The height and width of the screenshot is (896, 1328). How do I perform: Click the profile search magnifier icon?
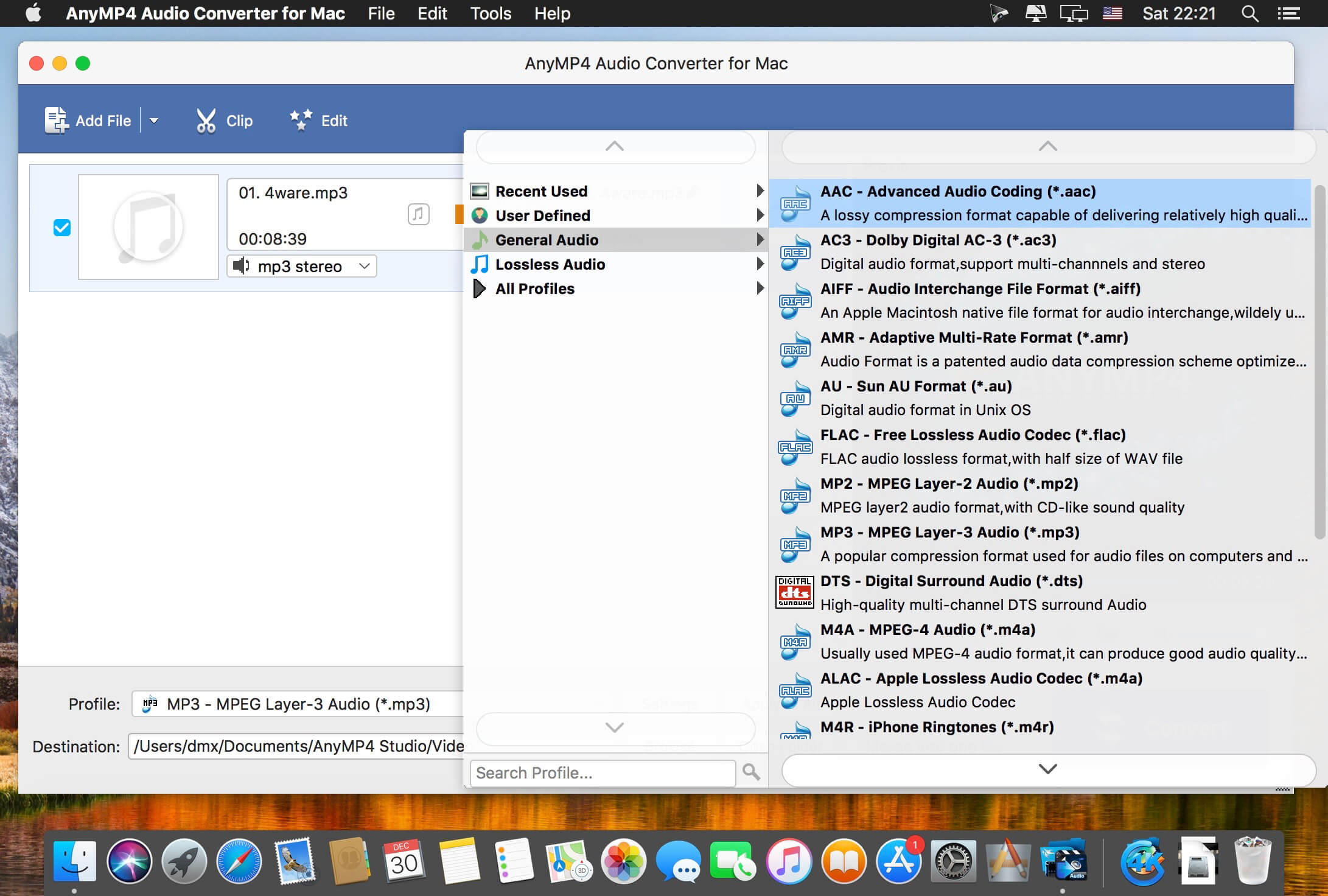750,772
